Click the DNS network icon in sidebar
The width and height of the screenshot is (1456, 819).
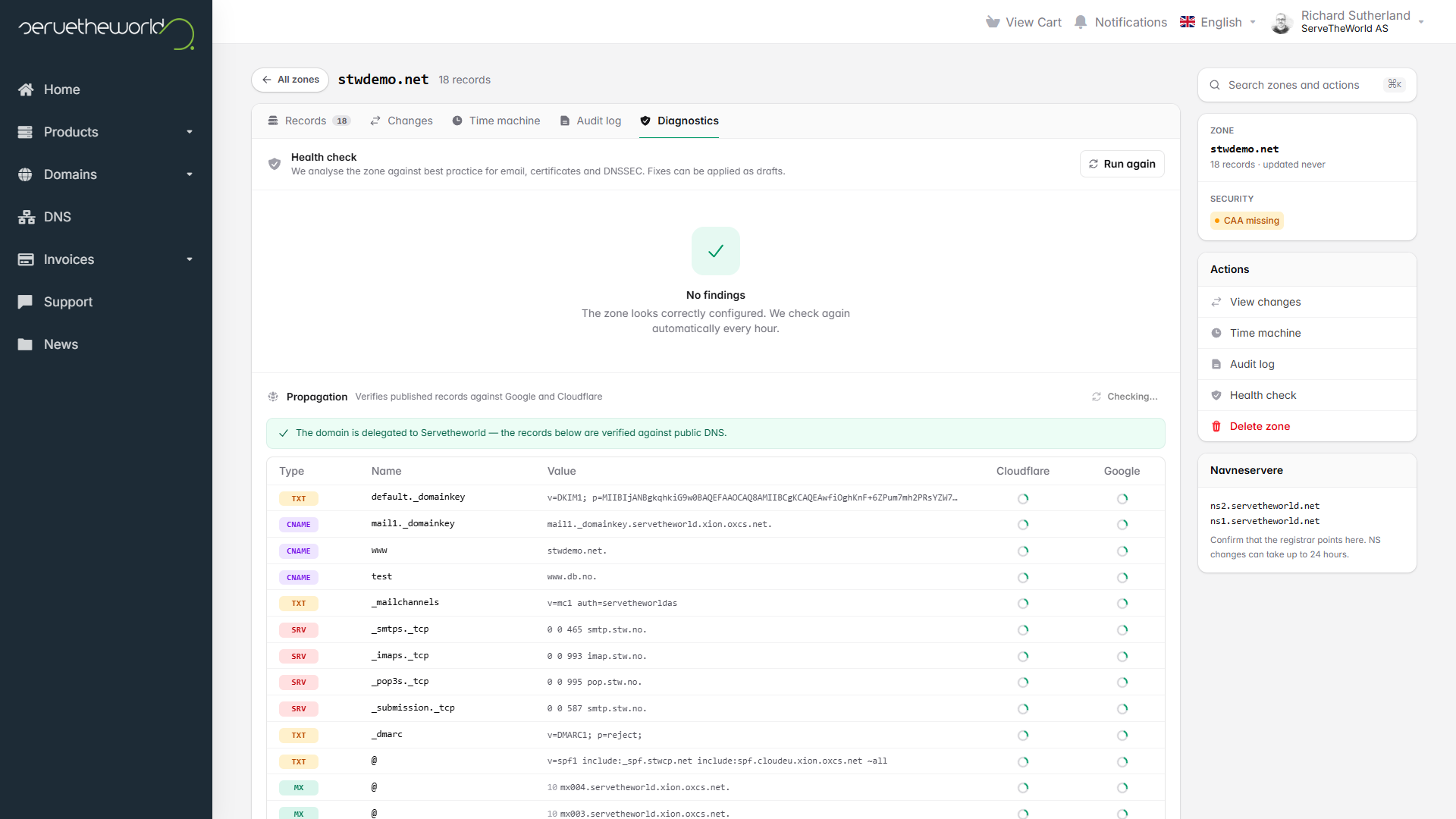(27, 217)
